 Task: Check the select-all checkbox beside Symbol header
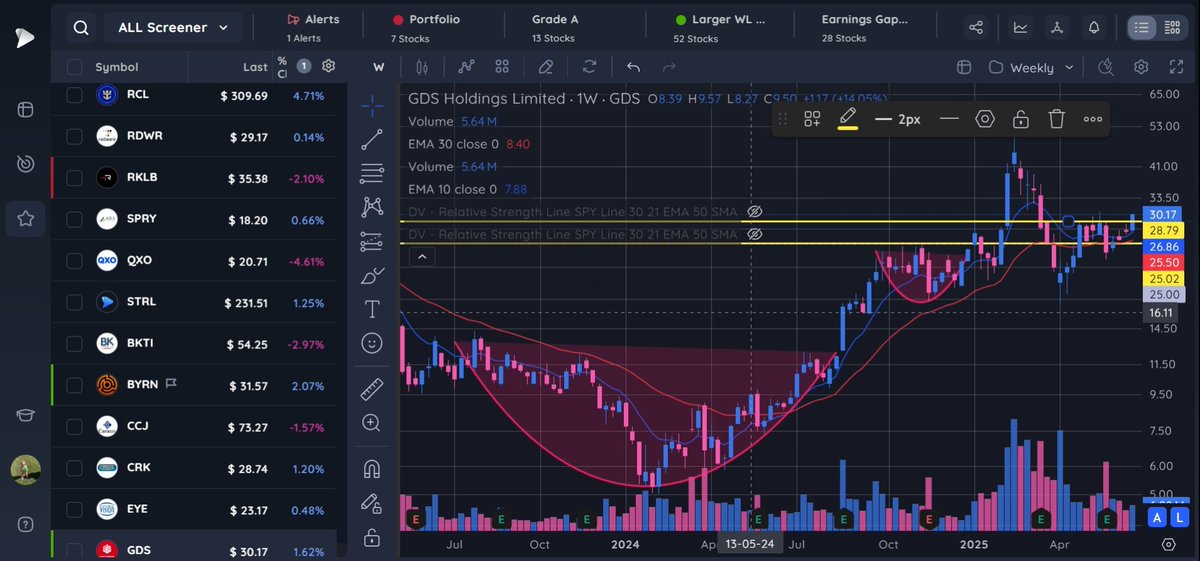point(74,67)
